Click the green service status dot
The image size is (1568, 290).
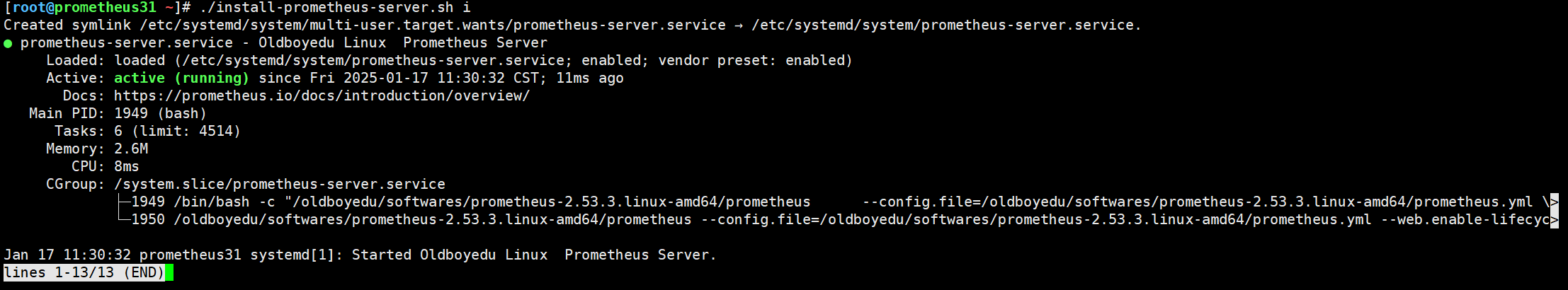(8, 43)
